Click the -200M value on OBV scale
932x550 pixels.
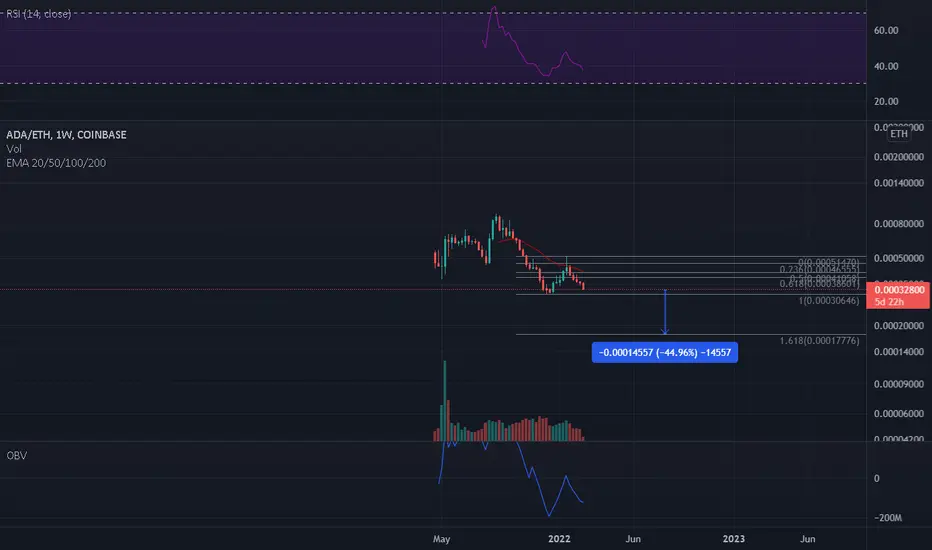pyautogui.click(x=888, y=518)
